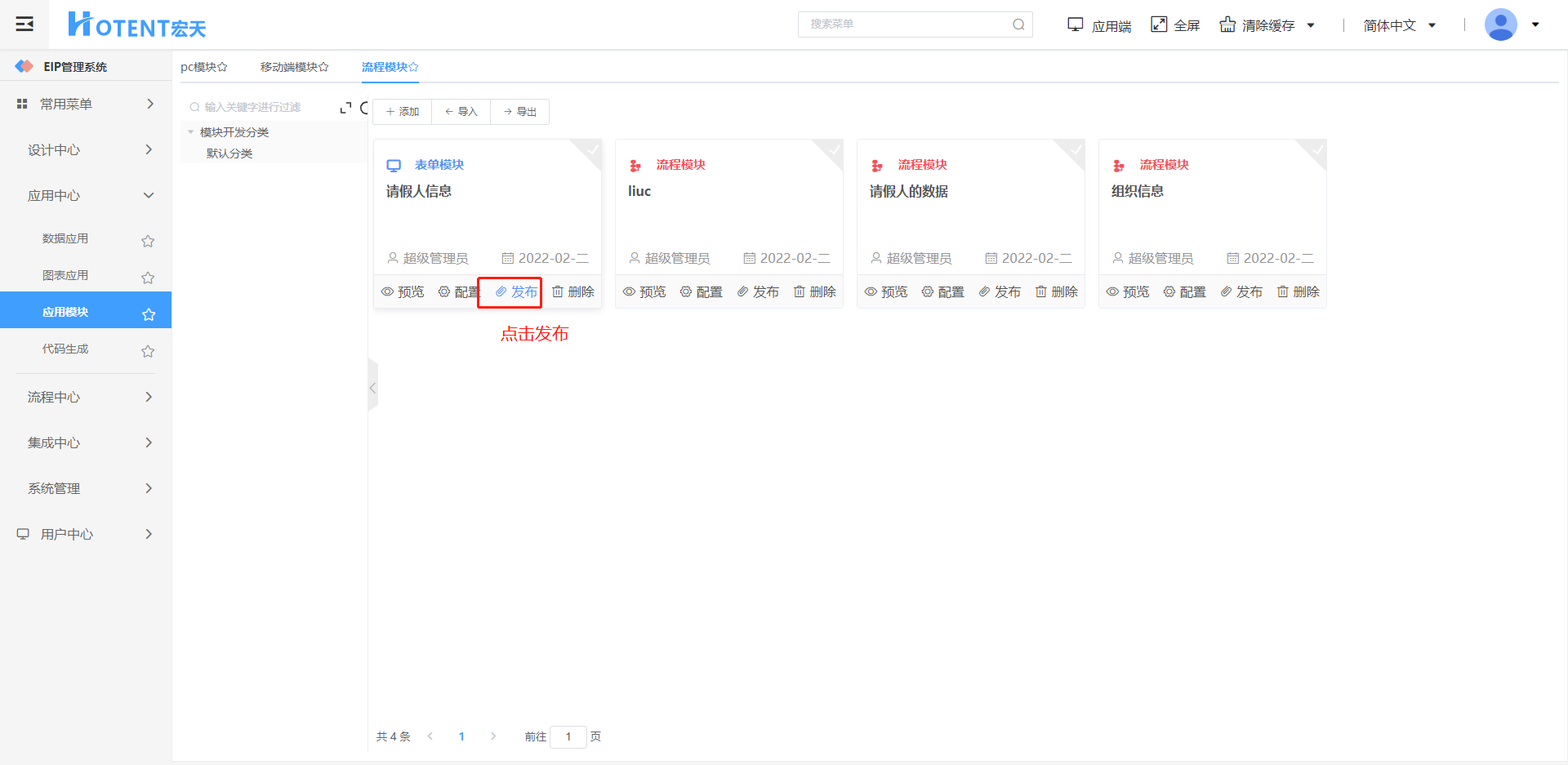This screenshot has width=1568, height=765.
Task: Click the page number input field
Action: (568, 736)
